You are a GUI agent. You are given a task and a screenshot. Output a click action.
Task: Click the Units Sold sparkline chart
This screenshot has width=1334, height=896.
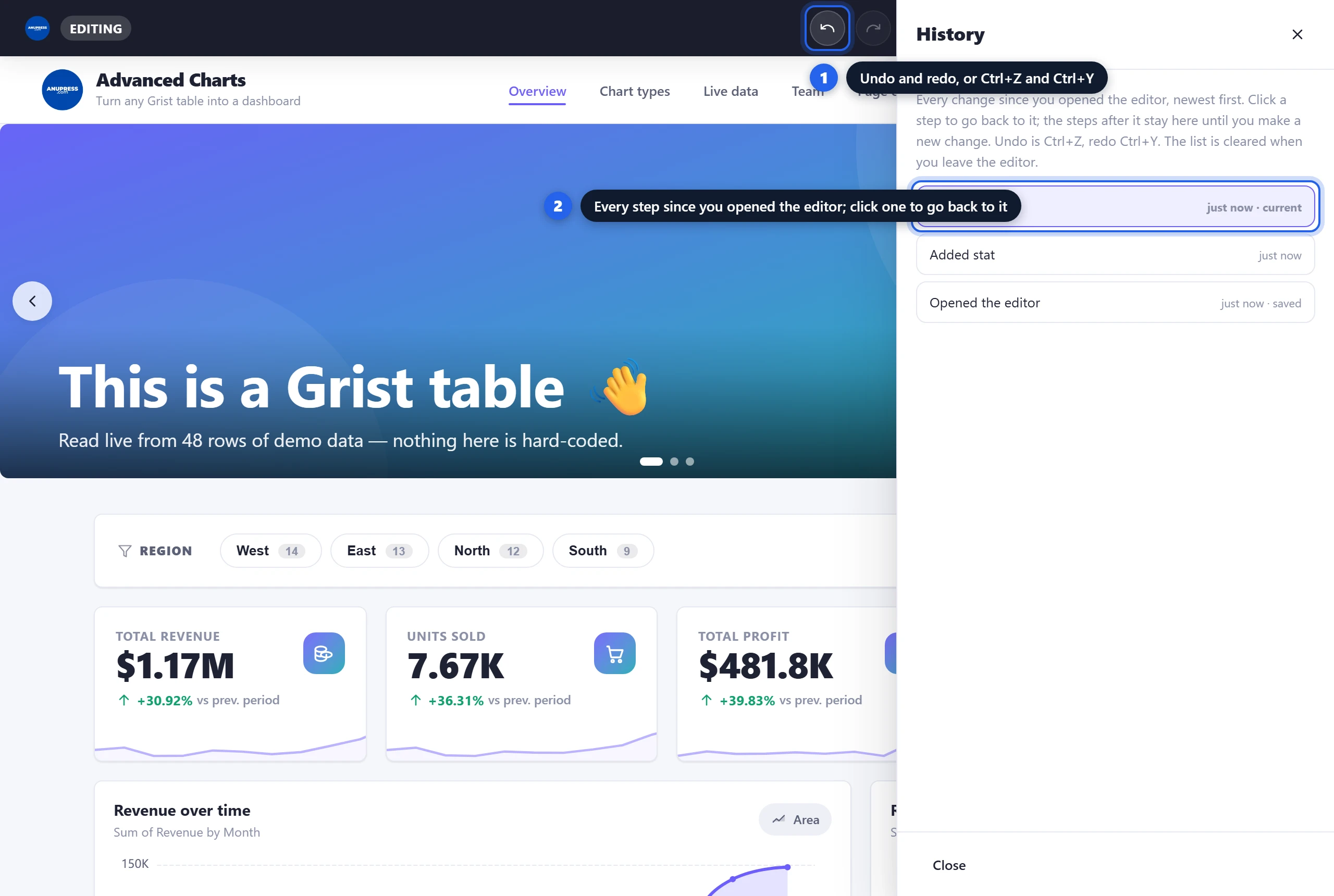tap(521, 746)
